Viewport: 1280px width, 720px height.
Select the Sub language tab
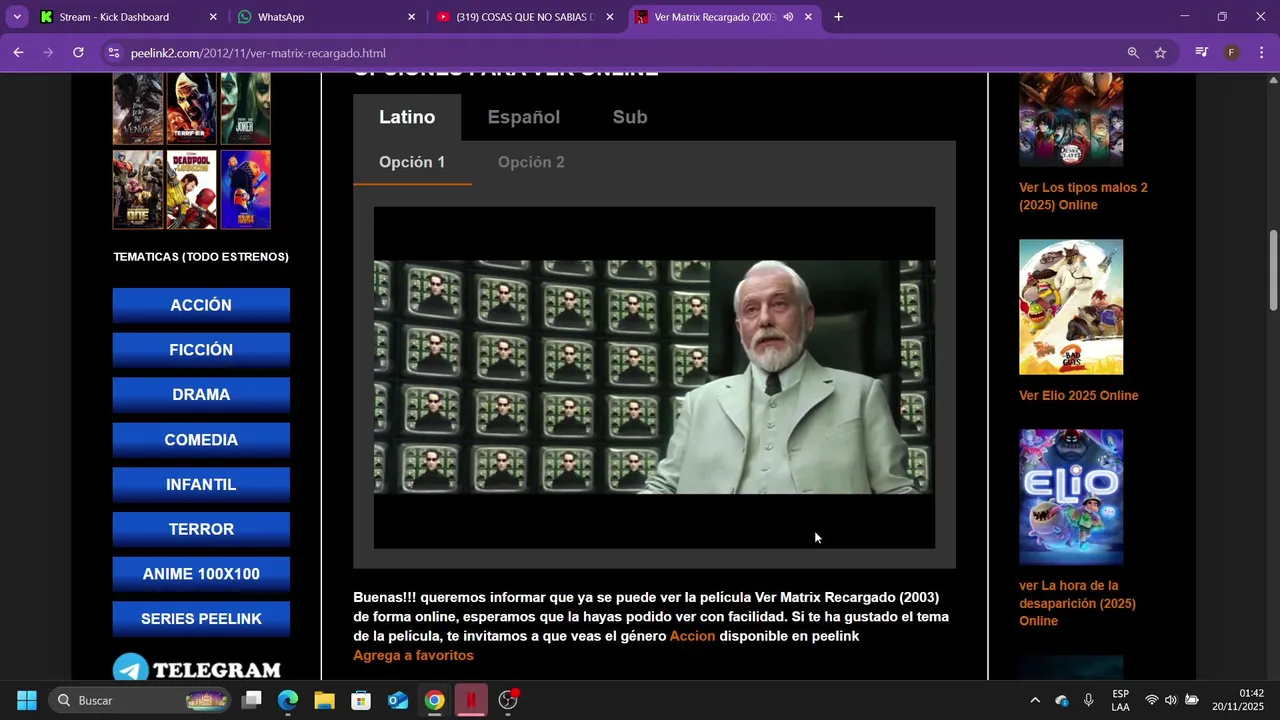[x=630, y=117]
